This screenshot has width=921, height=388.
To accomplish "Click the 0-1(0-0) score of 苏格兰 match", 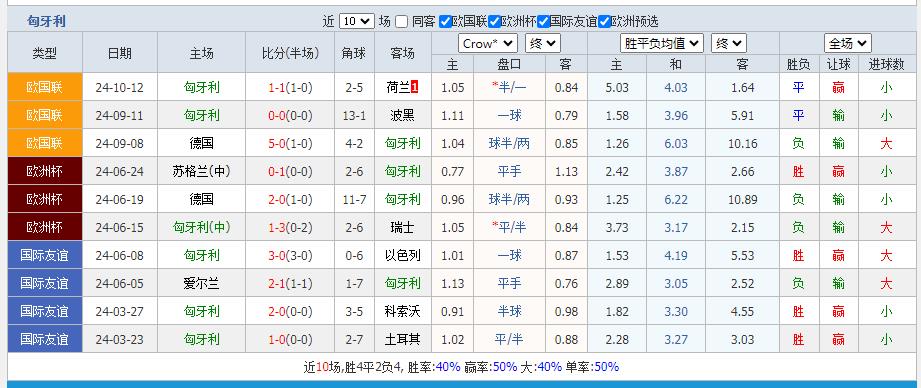I will click(290, 172).
